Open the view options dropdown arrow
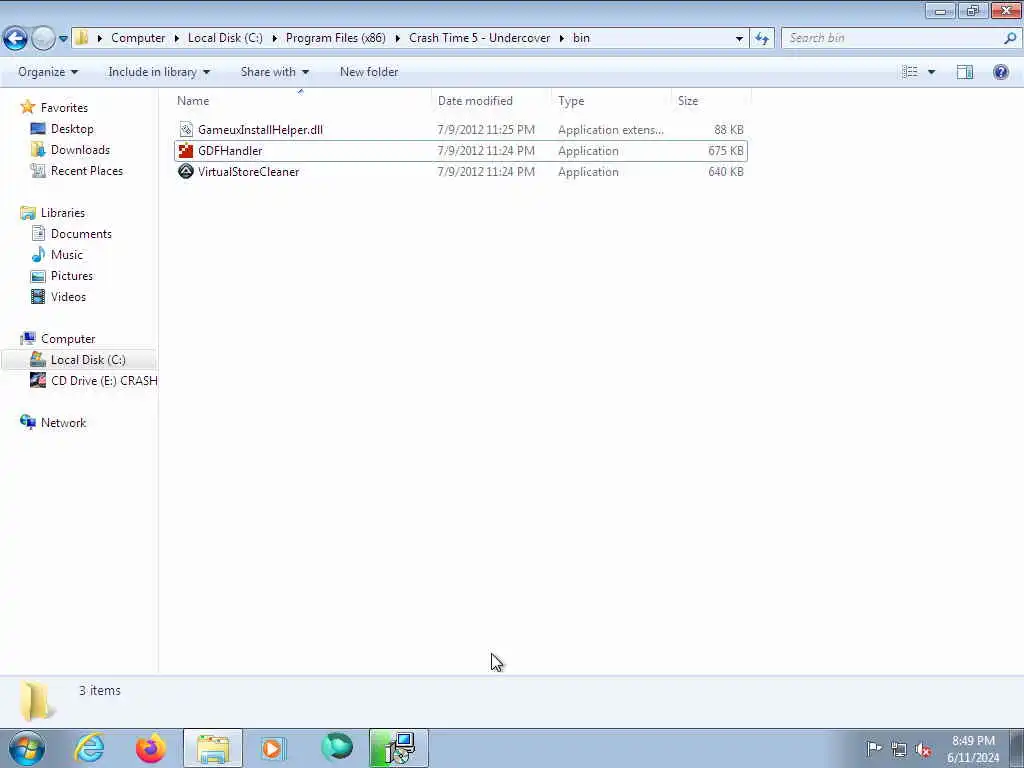This screenshot has height=768, width=1024. (x=931, y=72)
